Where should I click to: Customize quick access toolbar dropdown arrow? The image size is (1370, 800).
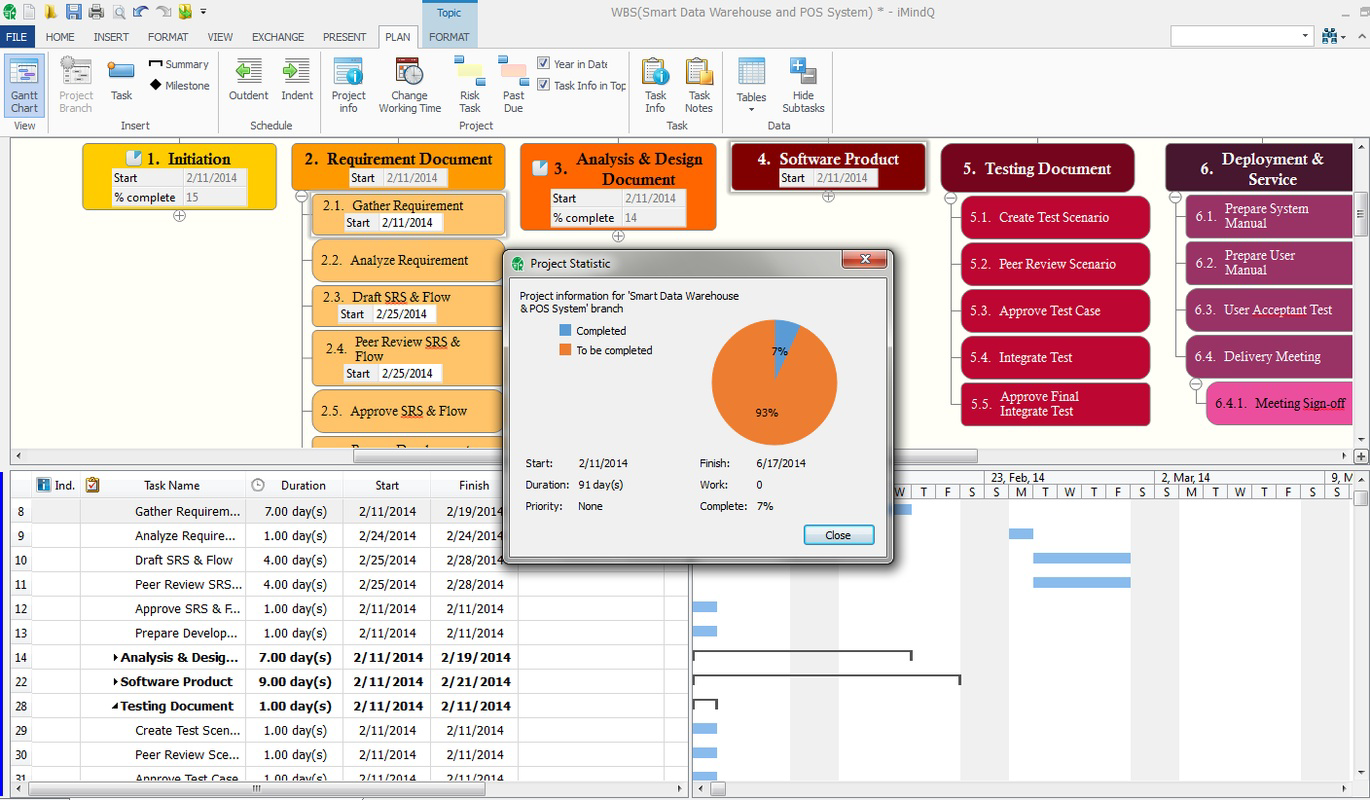204,12
